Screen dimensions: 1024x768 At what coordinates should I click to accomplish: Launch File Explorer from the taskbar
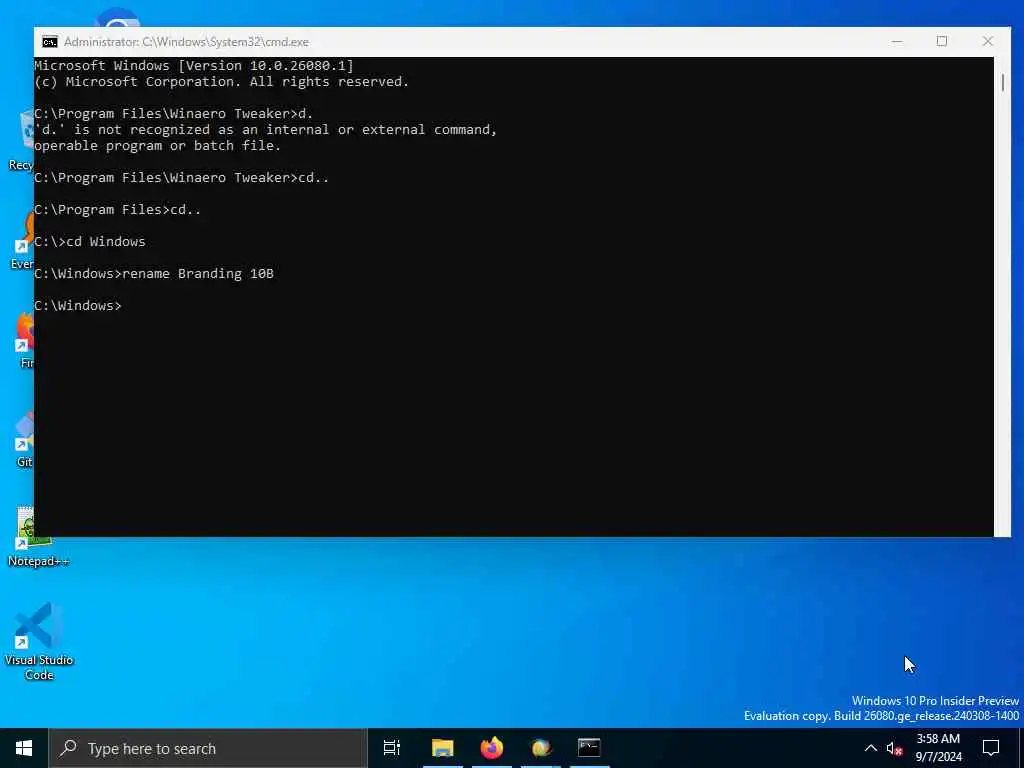click(x=442, y=748)
